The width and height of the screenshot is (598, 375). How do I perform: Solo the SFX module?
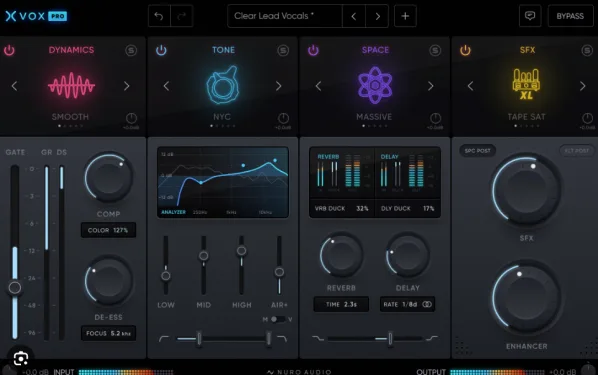pos(587,50)
